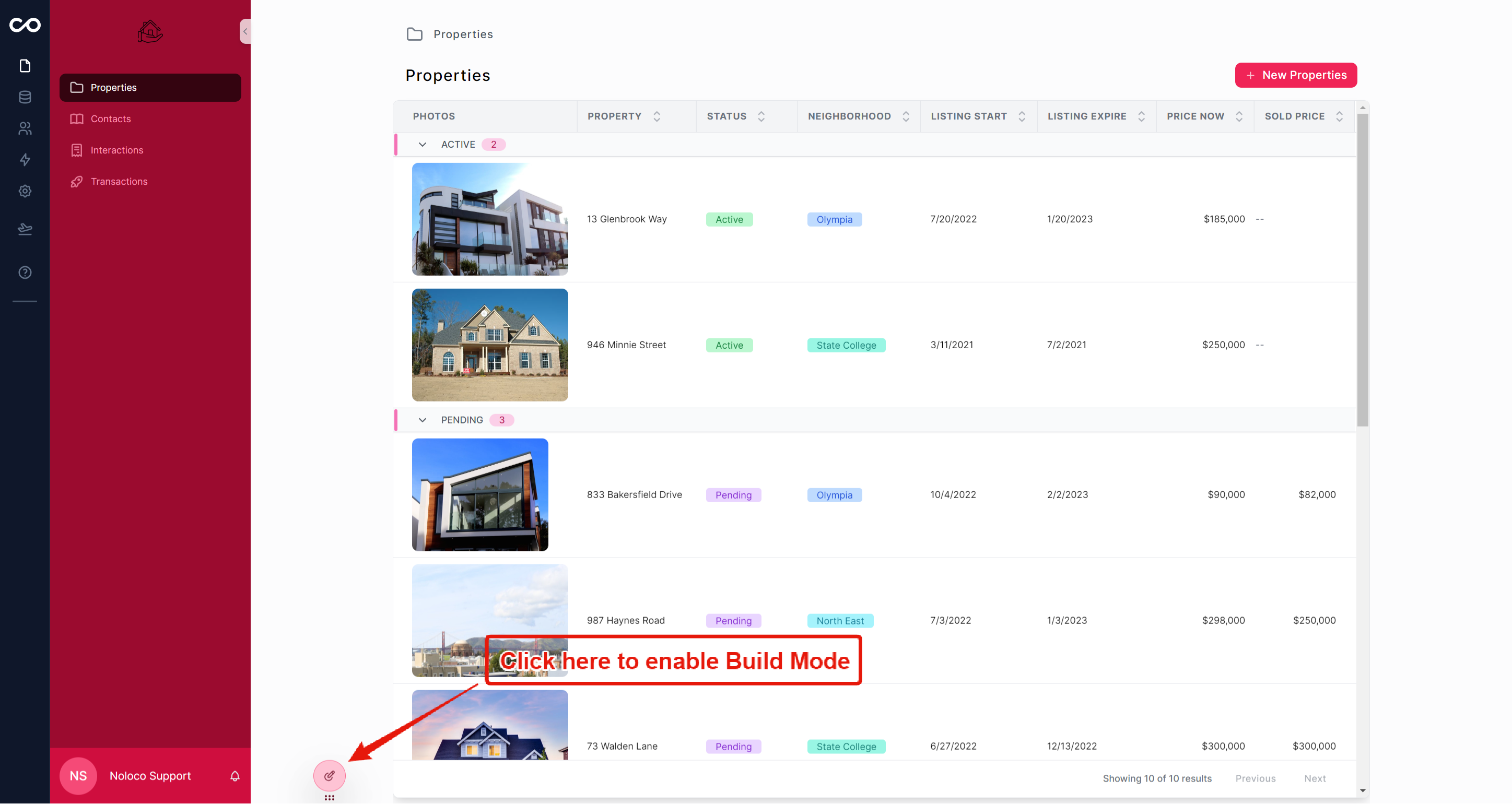Open the 13 Glenbrook Way photo thumbnail
Screen dimensions: 1512x804
coord(489,219)
